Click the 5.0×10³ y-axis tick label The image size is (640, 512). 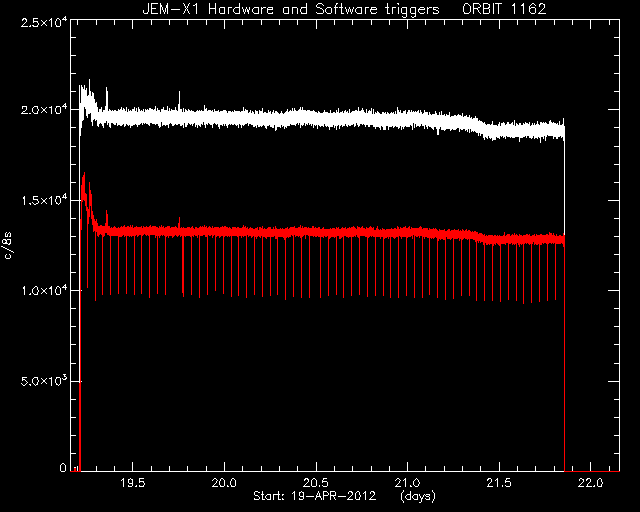(44, 381)
